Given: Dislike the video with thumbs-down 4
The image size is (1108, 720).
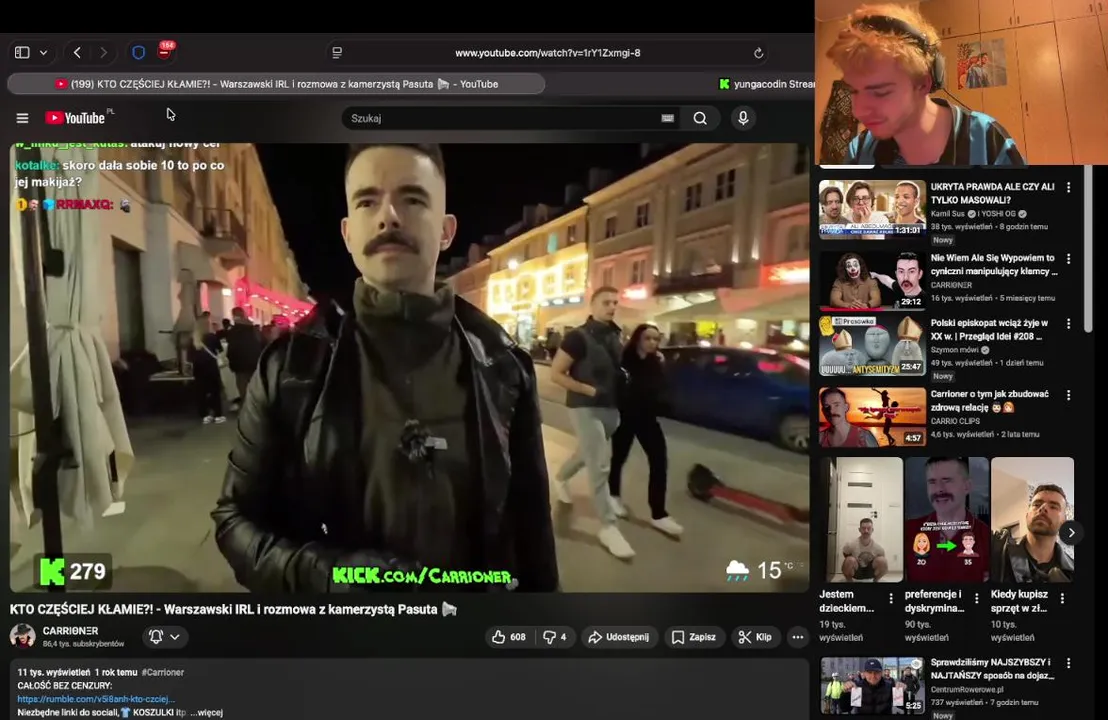Looking at the screenshot, I should click(x=555, y=637).
